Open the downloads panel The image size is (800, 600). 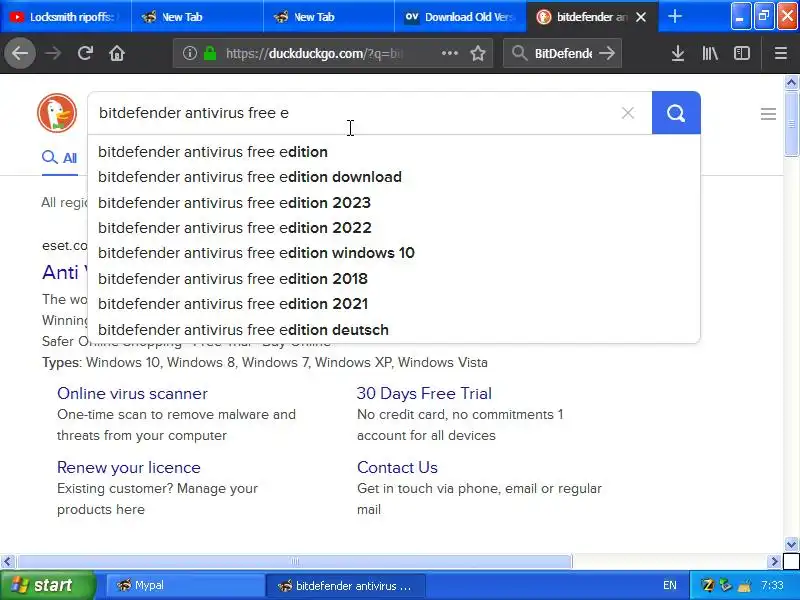[678, 53]
